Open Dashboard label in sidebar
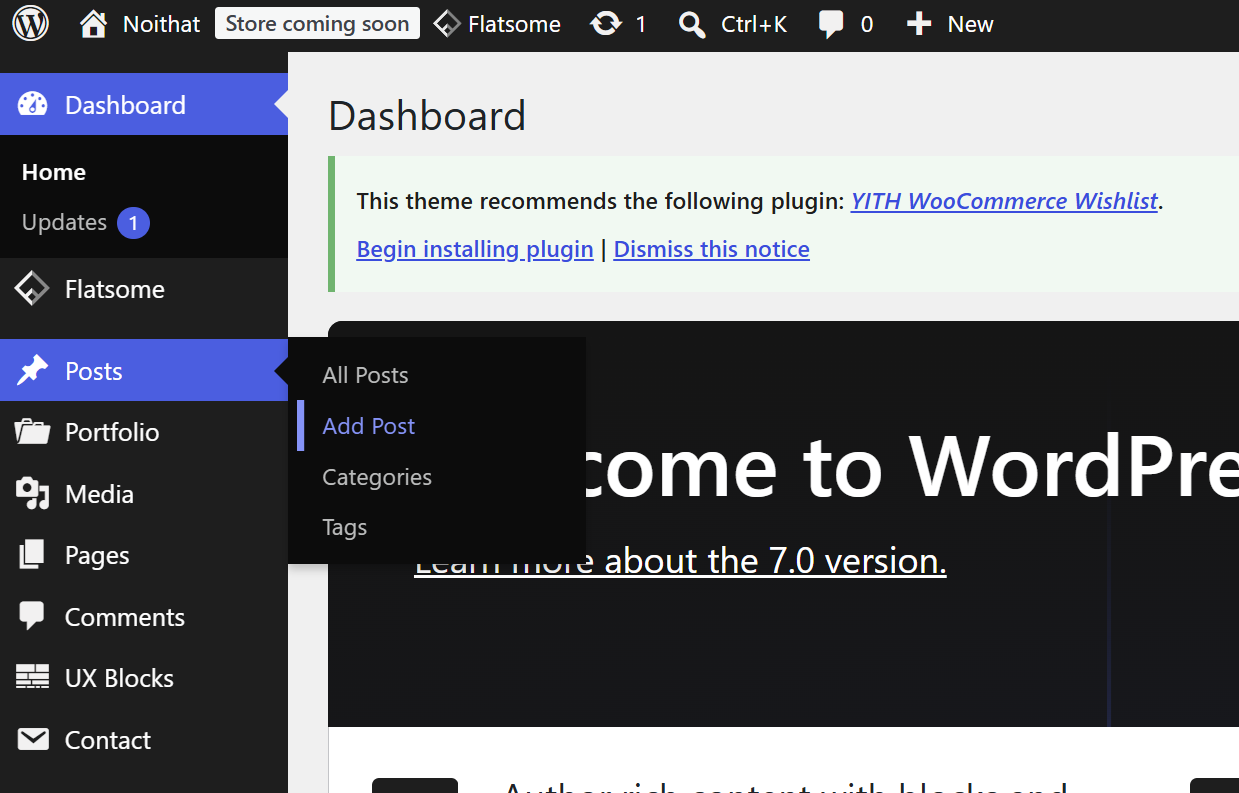Image resolution: width=1239 pixels, height=793 pixels. tap(125, 105)
